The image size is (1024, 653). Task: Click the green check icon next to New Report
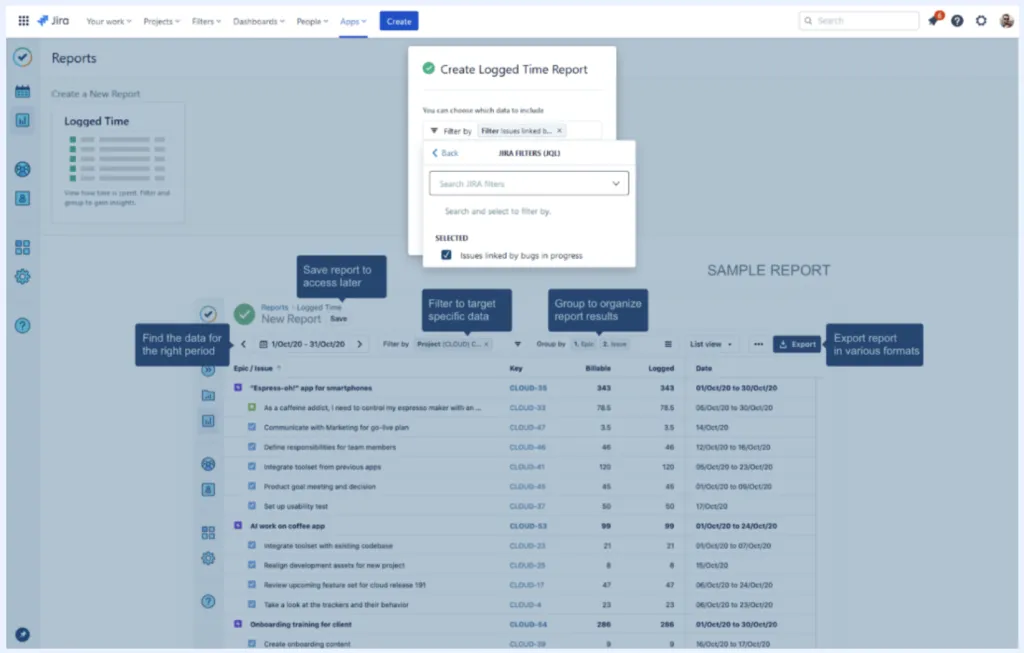[245, 314]
